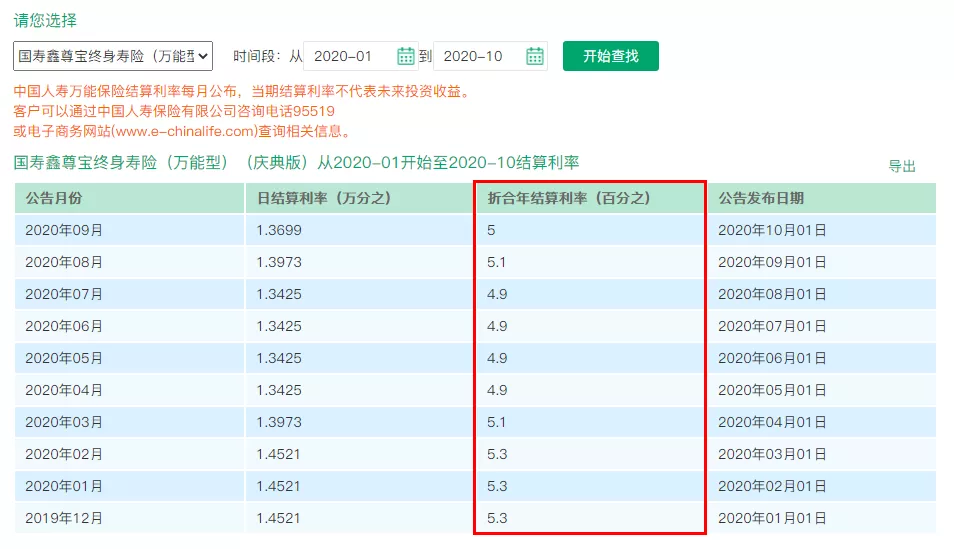Select daily rate 1.3699 cell

pos(359,230)
